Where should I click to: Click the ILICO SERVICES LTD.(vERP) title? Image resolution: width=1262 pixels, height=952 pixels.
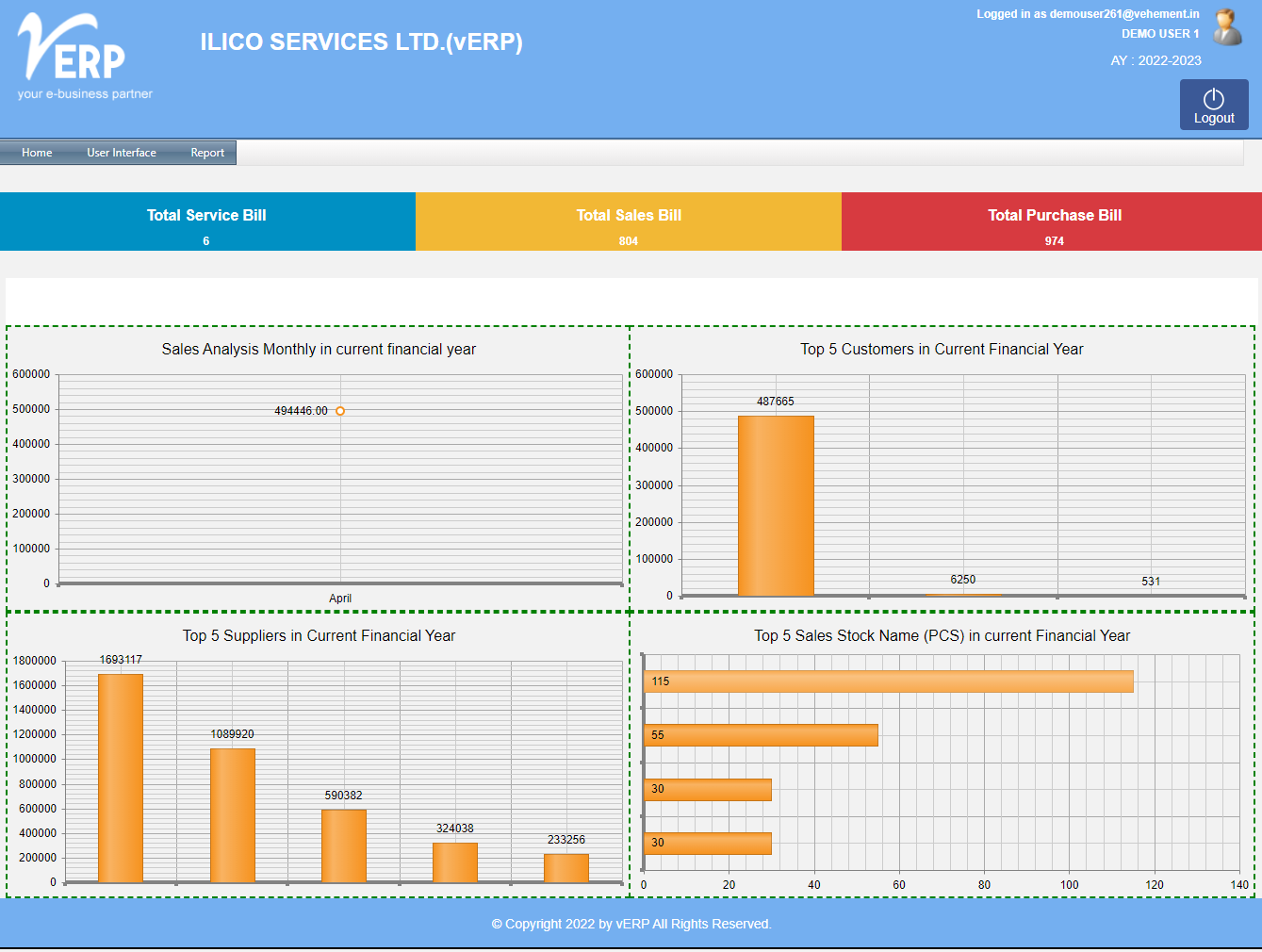click(x=362, y=42)
